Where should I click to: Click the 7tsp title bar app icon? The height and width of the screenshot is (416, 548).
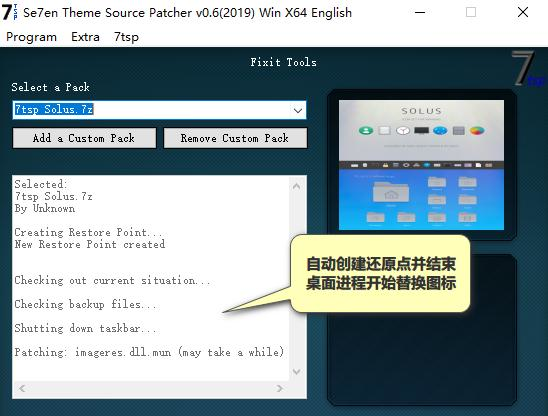pyautogui.click(x=9, y=13)
